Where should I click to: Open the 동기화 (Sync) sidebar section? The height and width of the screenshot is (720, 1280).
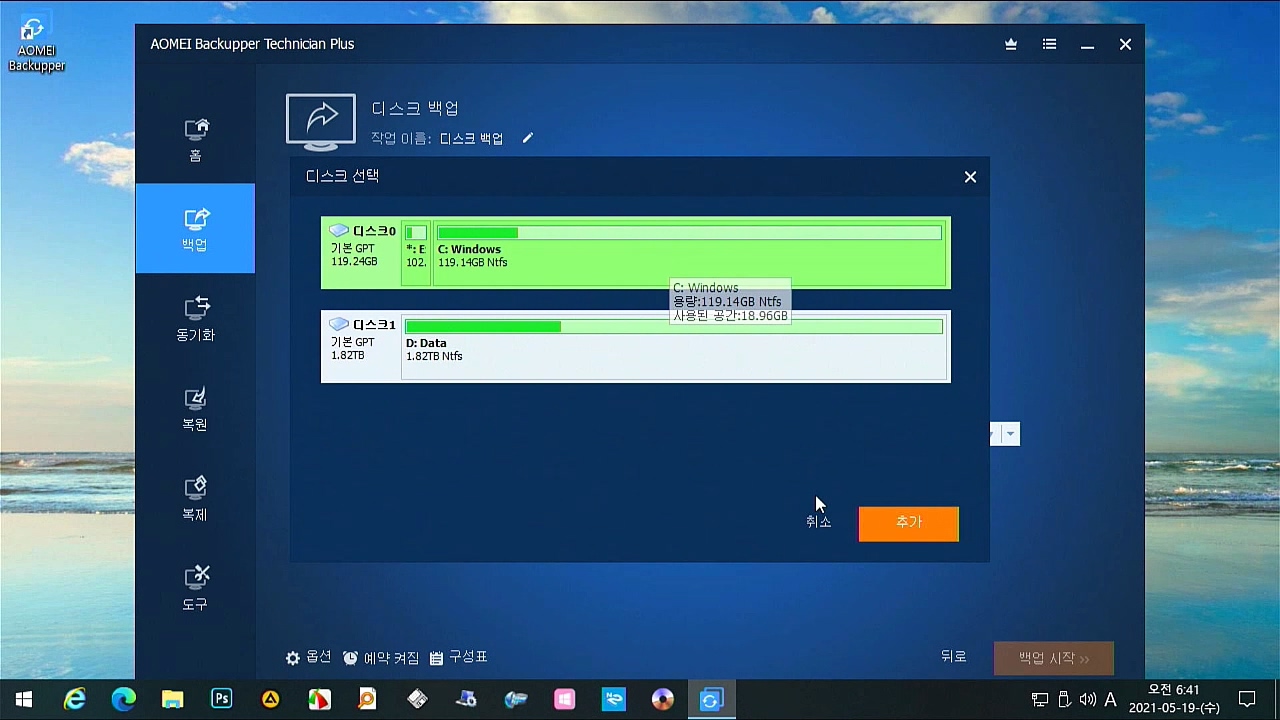195,318
